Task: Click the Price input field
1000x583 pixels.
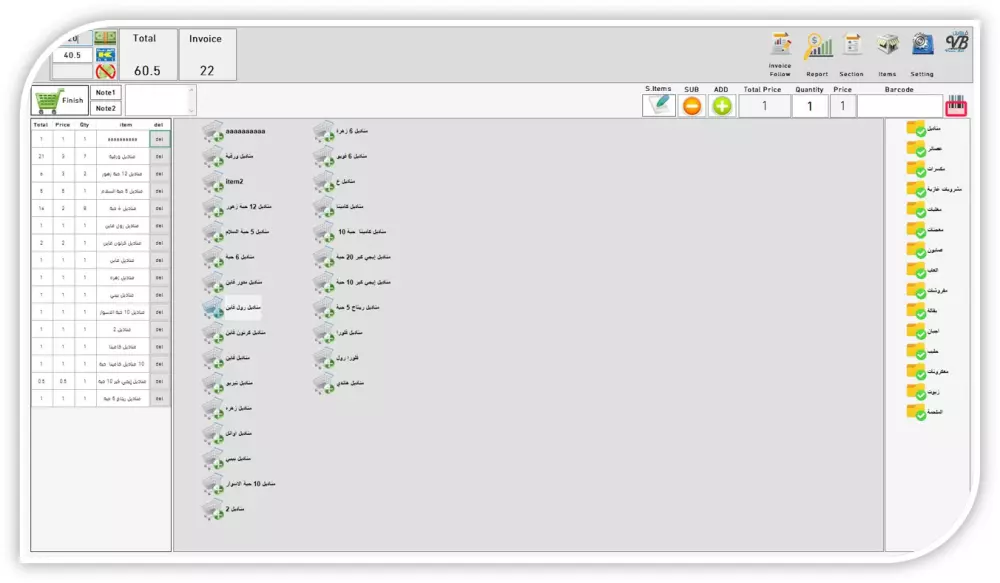Action: click(842, 106)
